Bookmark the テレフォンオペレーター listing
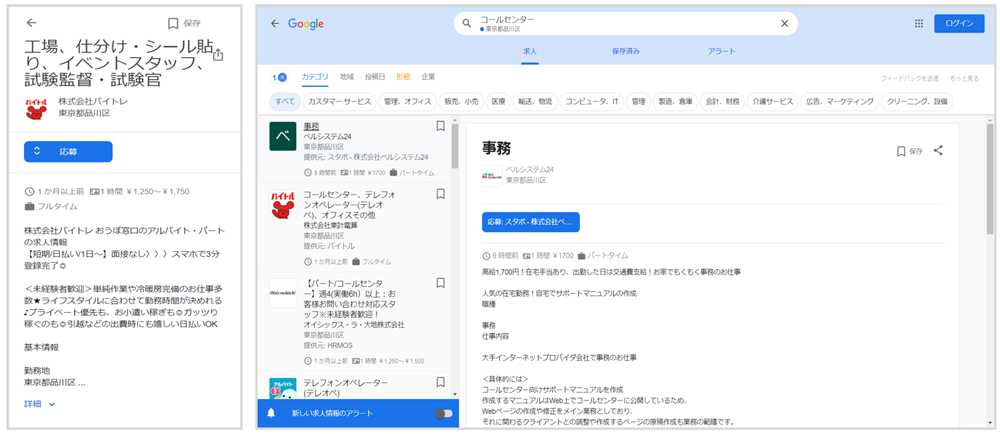This screenshot has height=434, width=1000. (440, 384)
